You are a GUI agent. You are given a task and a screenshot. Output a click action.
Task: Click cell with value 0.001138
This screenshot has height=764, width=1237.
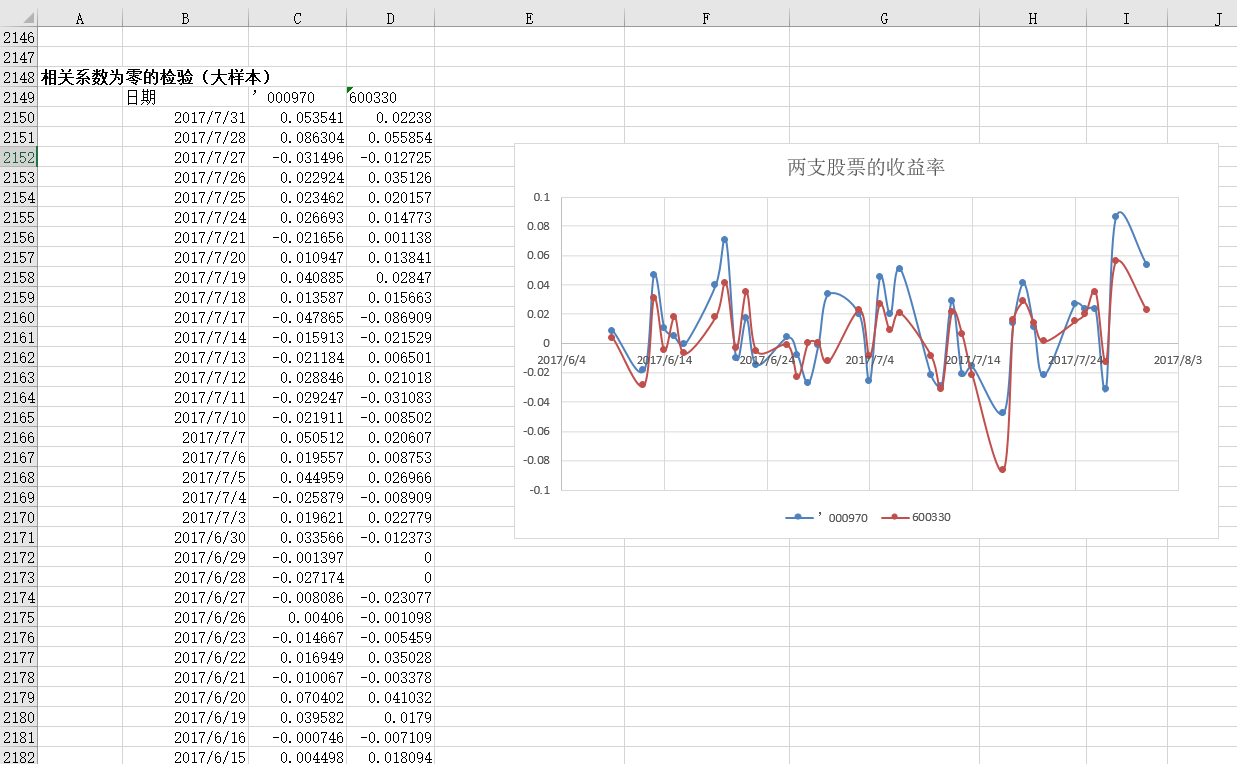(391, 237)
